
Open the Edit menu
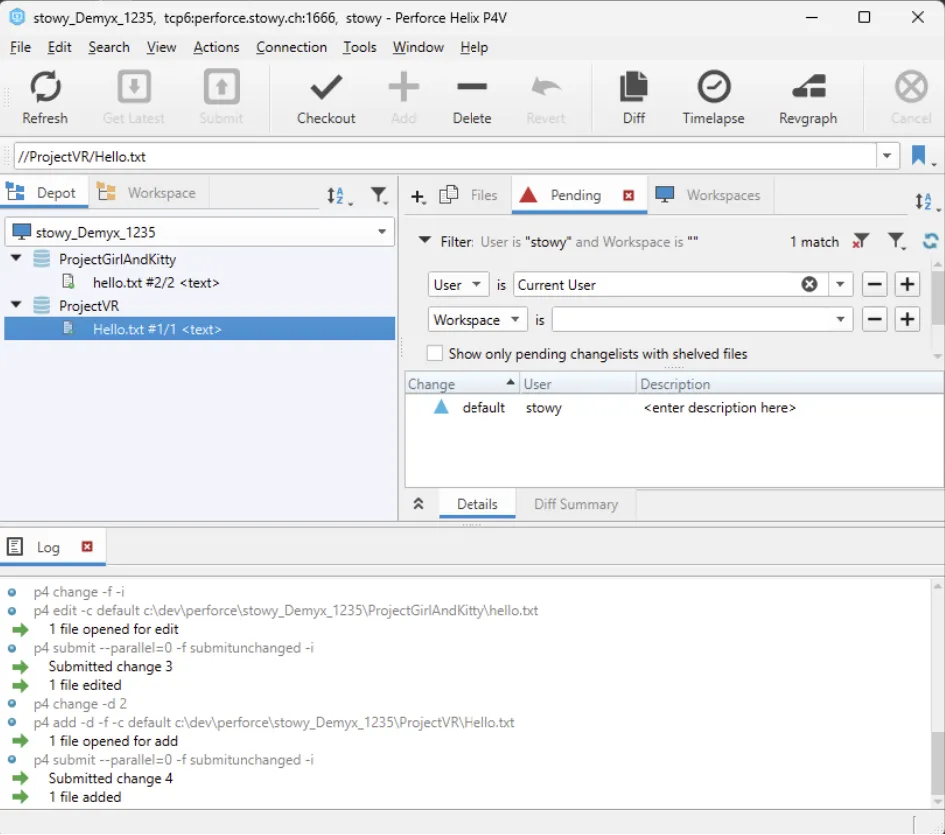tap(60, 47)
